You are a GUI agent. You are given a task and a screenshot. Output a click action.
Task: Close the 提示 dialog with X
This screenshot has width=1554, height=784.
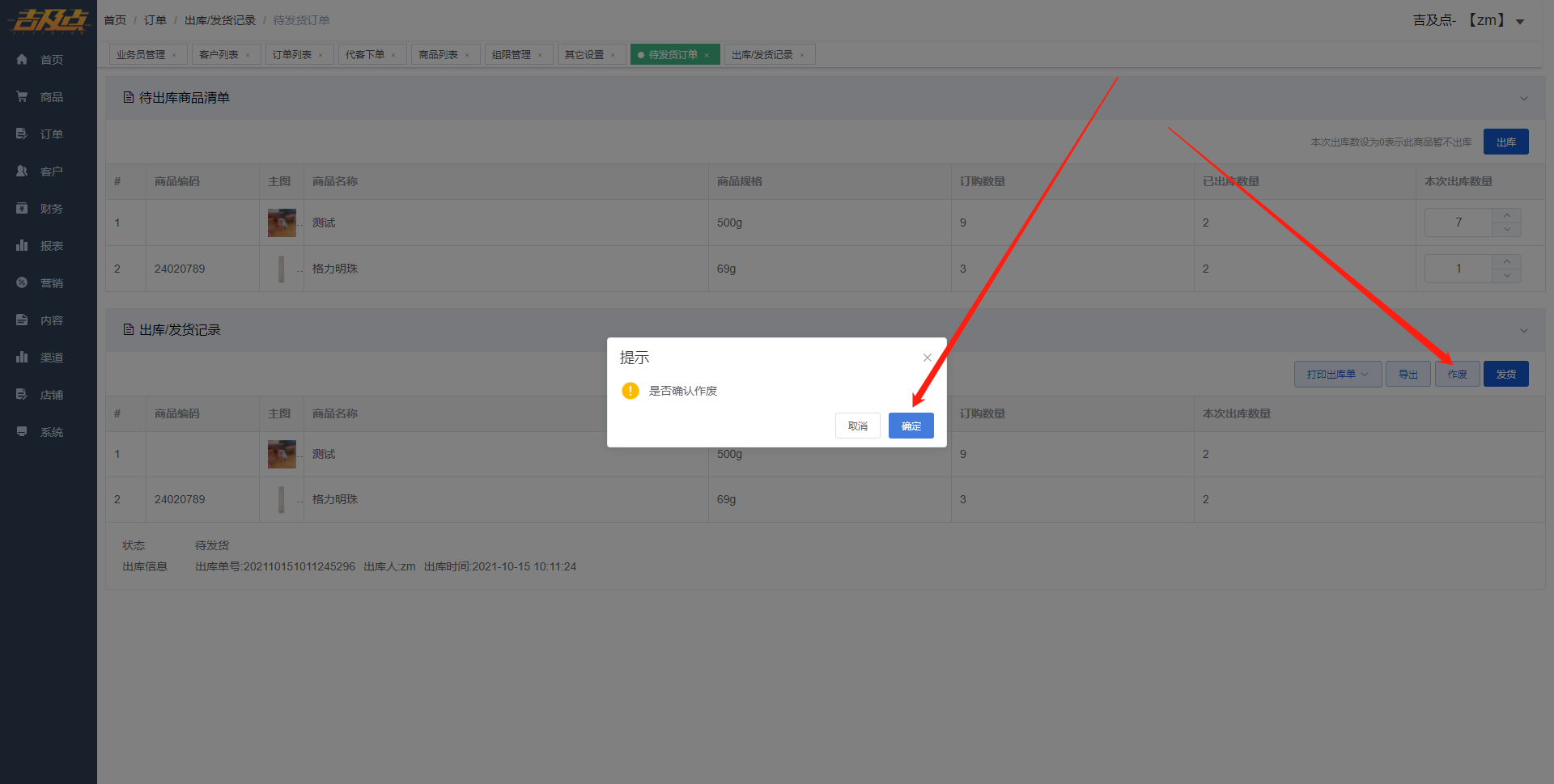coord(928,358)
